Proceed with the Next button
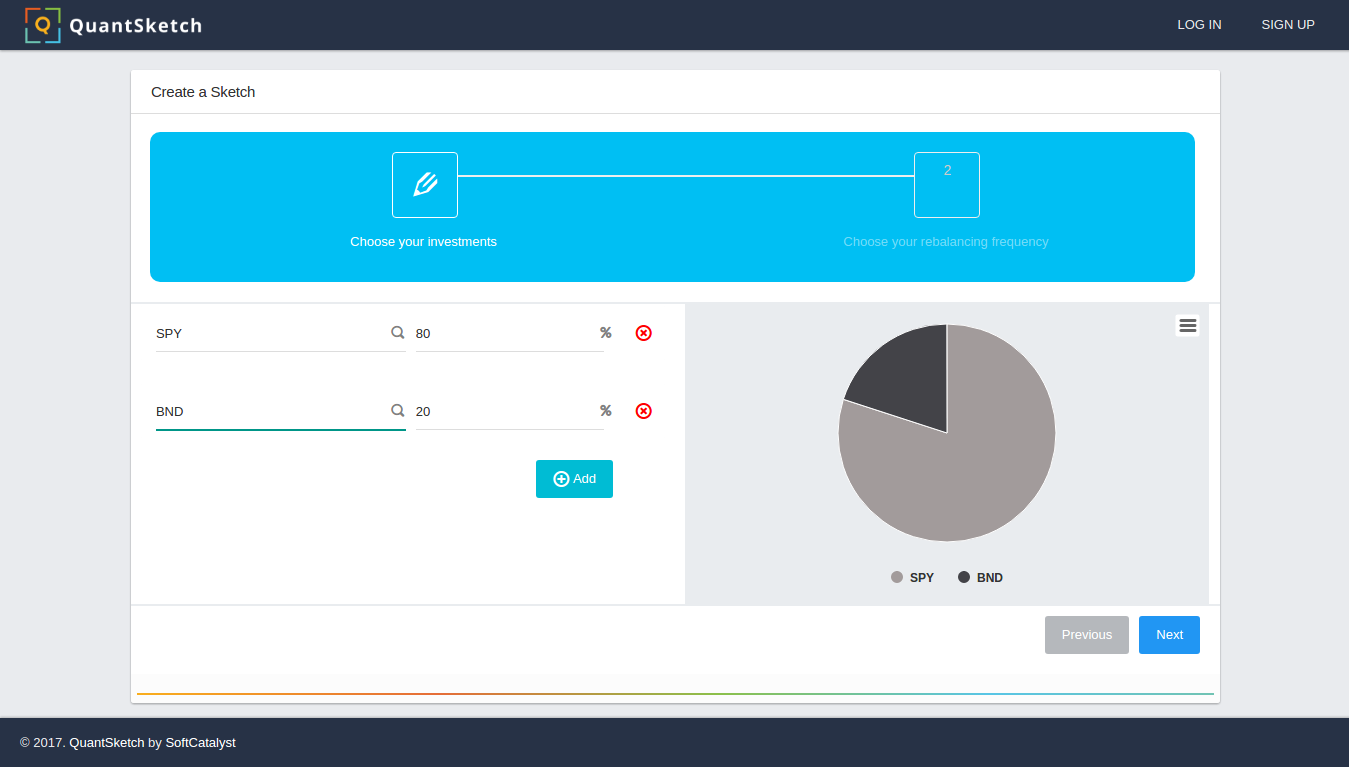This screenshot has width=1349, height=767. click(1169, 635)
